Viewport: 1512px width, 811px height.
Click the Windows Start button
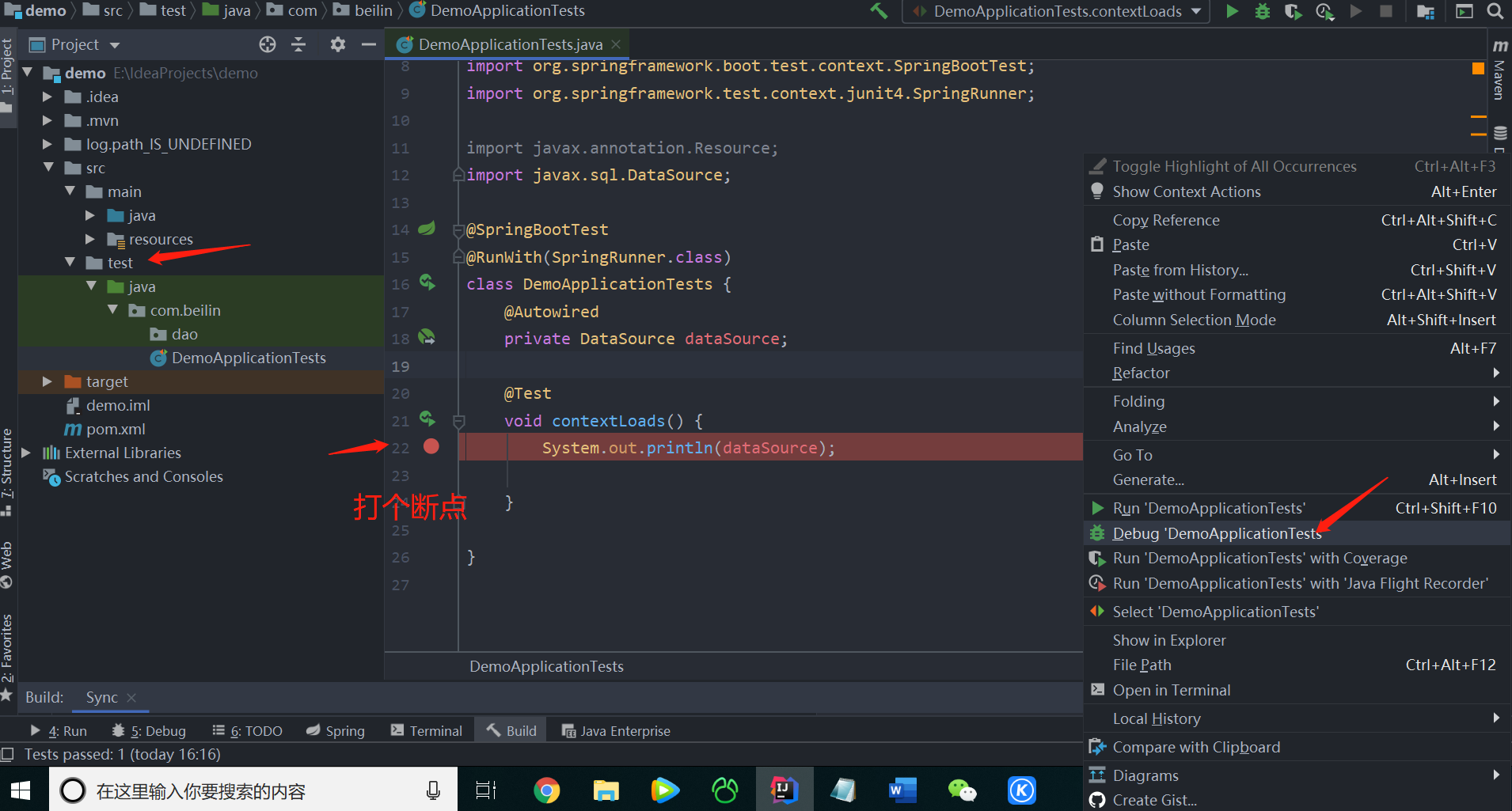(21, 790)
